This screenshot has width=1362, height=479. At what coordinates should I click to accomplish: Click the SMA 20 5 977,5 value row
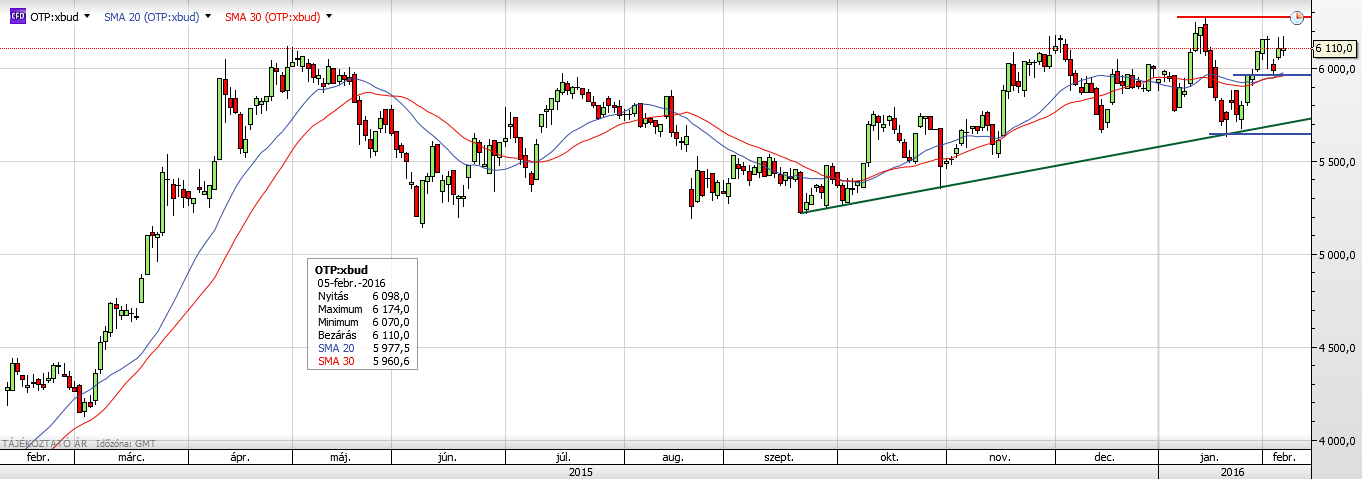[363, 348]
